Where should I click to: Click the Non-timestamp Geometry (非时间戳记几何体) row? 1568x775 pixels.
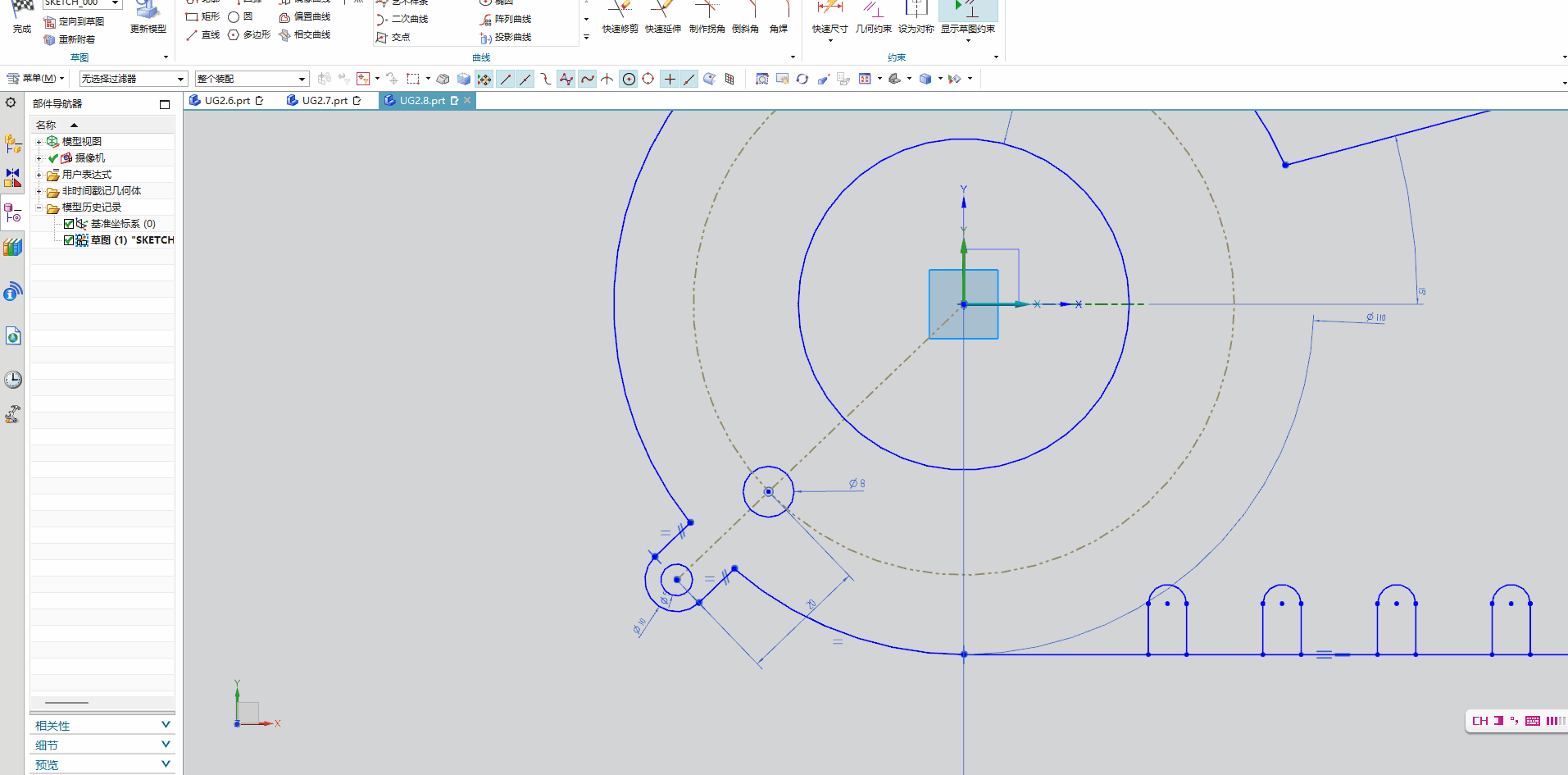pyautogui.click(x=102, y=191)
